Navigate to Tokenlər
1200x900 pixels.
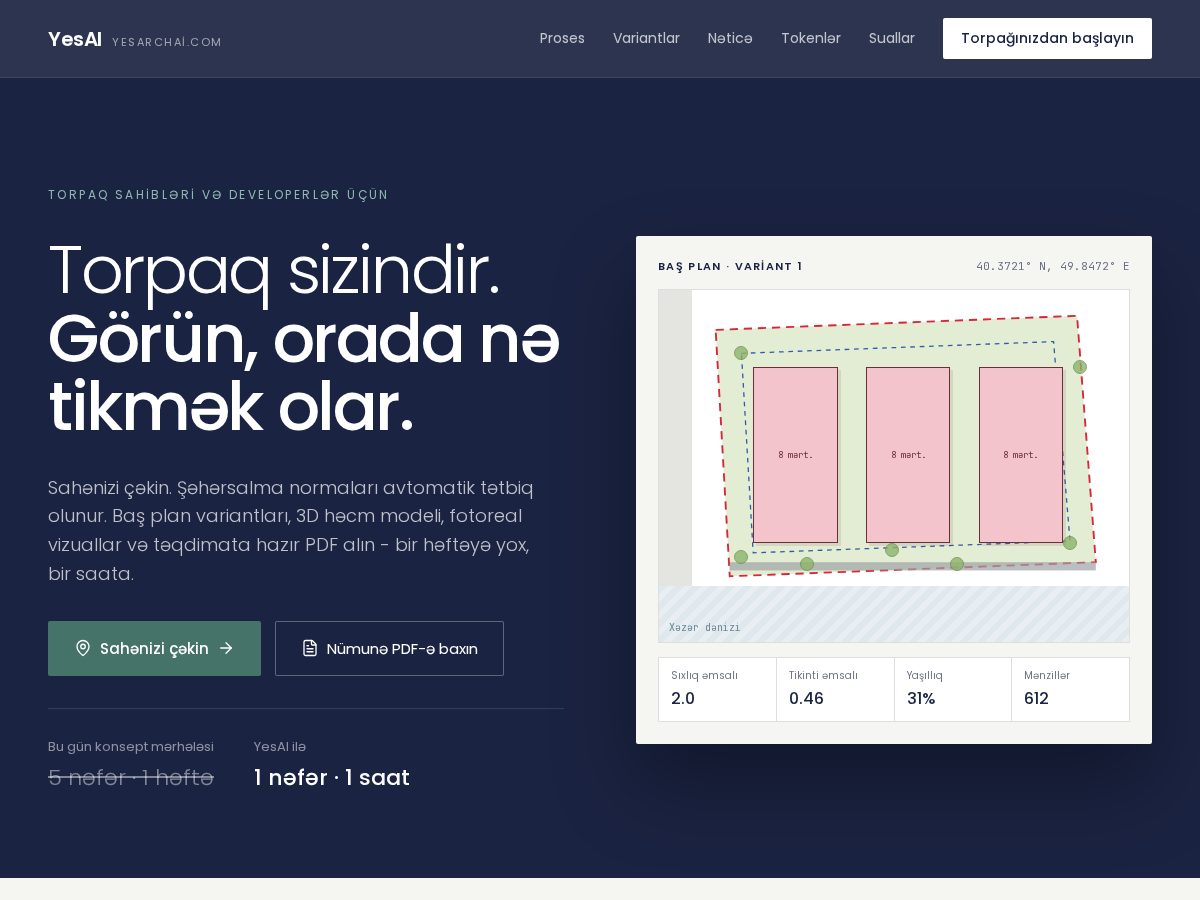coord(811,38)
